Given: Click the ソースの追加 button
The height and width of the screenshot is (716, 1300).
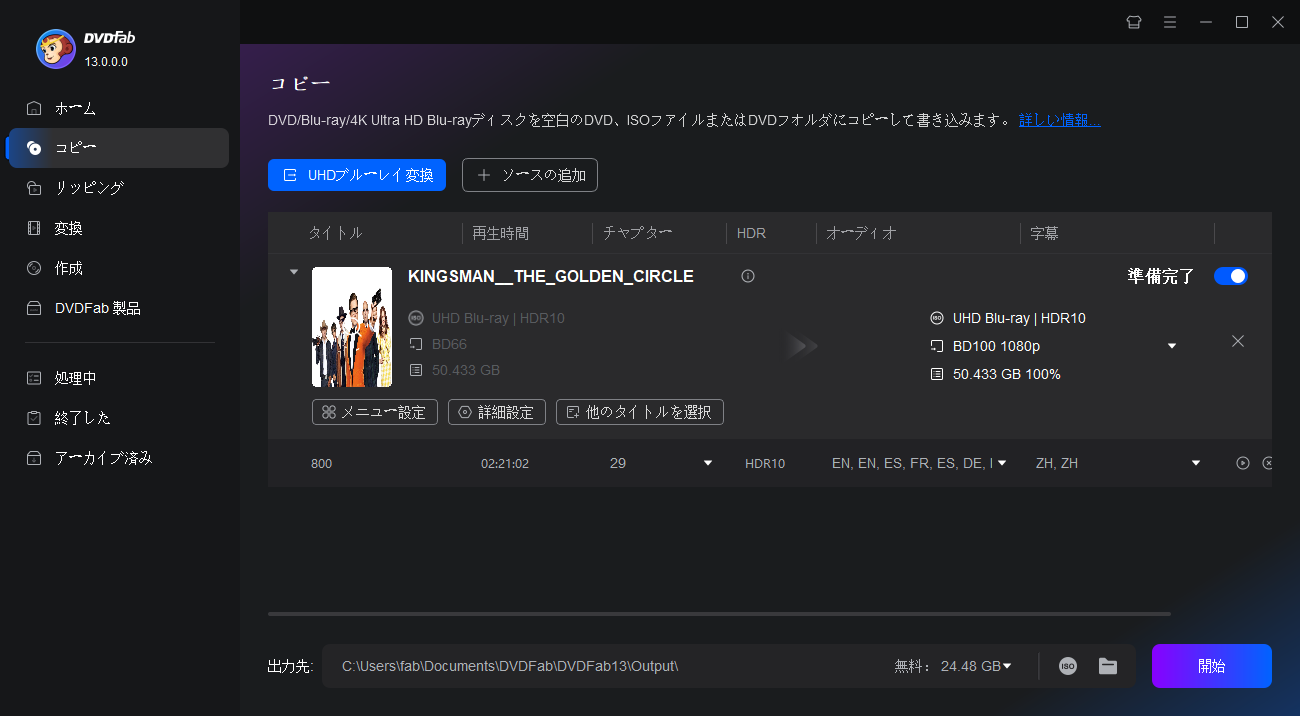Looking at the screenshot, I should (x=530, y=175).
